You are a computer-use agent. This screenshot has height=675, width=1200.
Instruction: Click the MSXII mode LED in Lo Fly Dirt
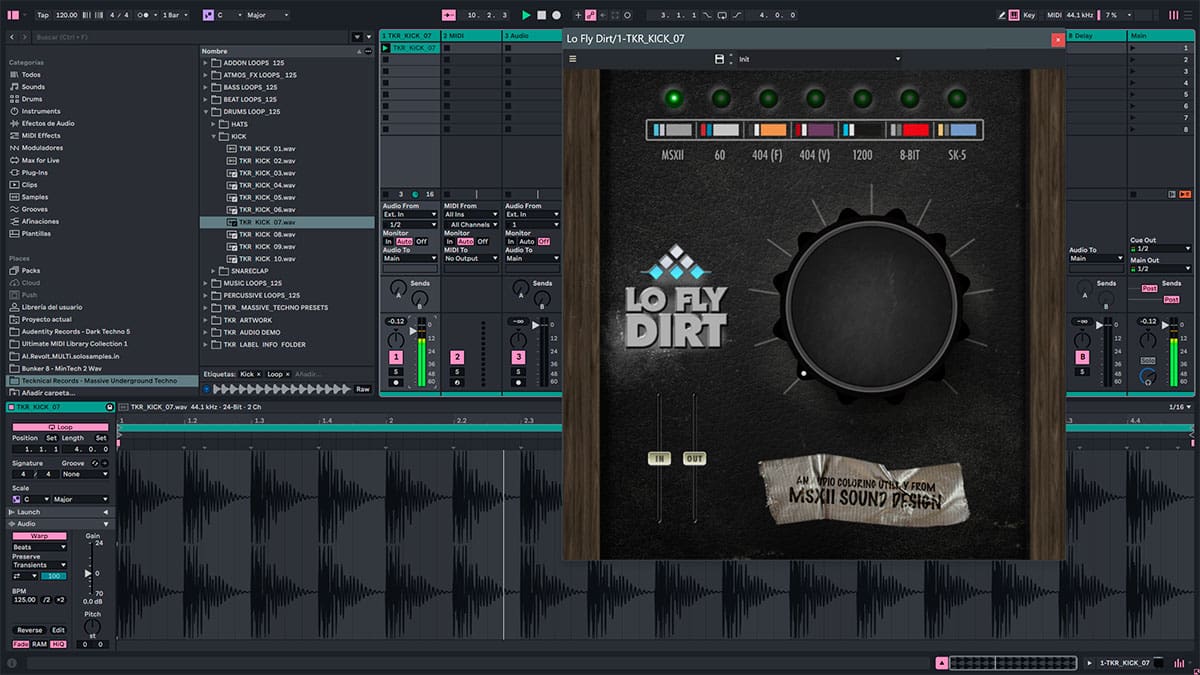coord(675,98)
